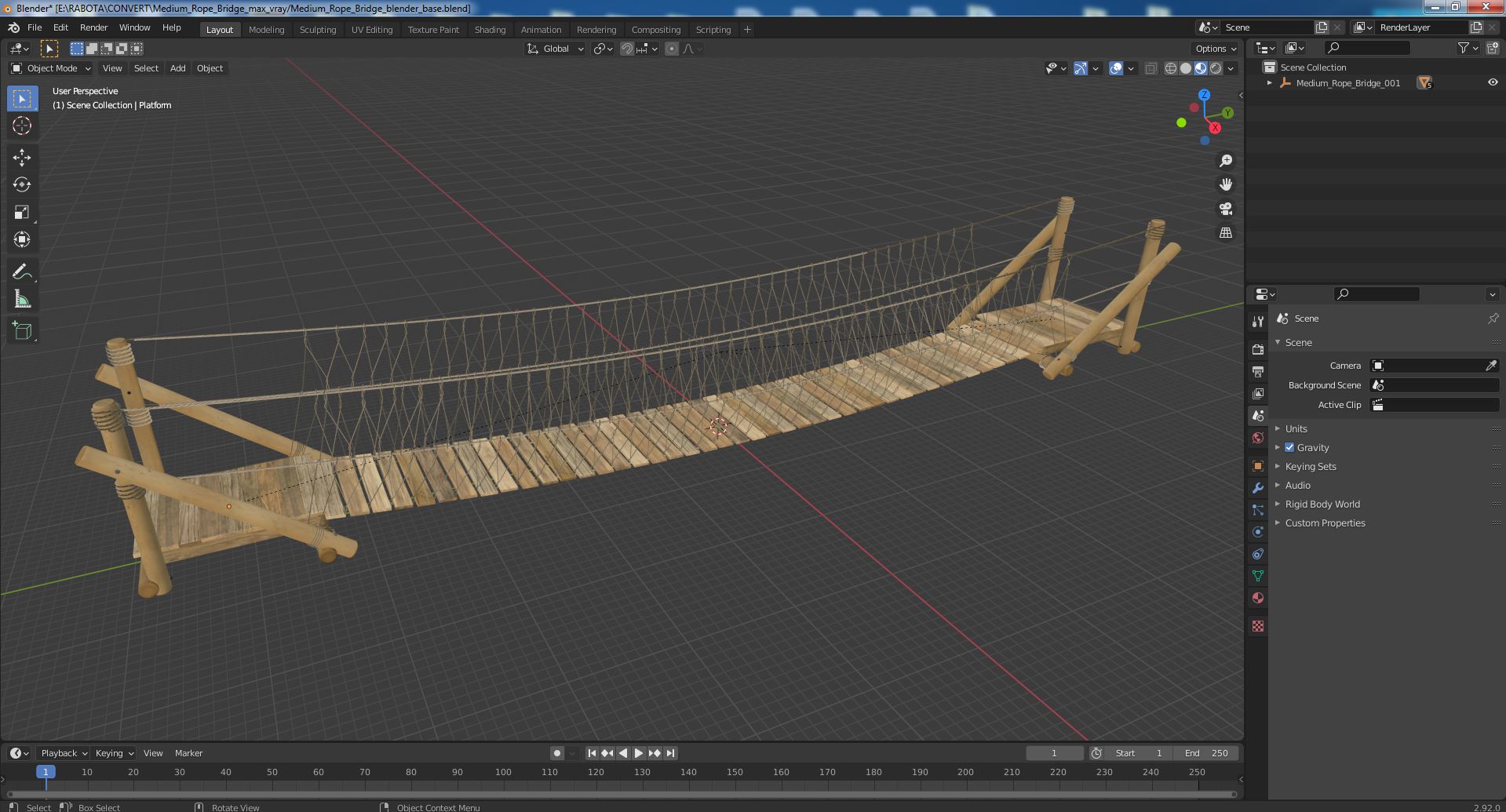Open the Modifier properties tab

click(x=1258, y=488)
